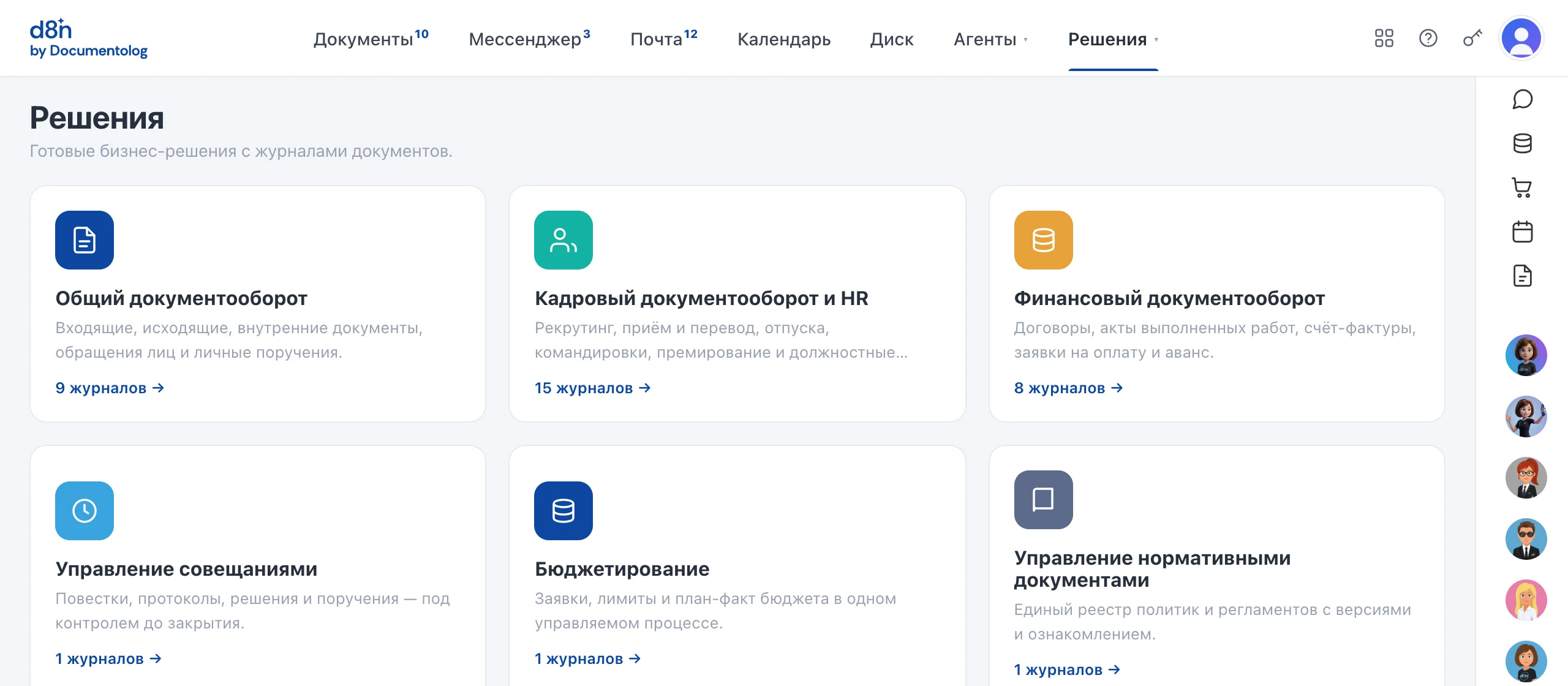The width and height of the screenshot is (1568, 686).
Task: Expand the Агенты dropdown arrow
Action: click(x=1026, y=40)
